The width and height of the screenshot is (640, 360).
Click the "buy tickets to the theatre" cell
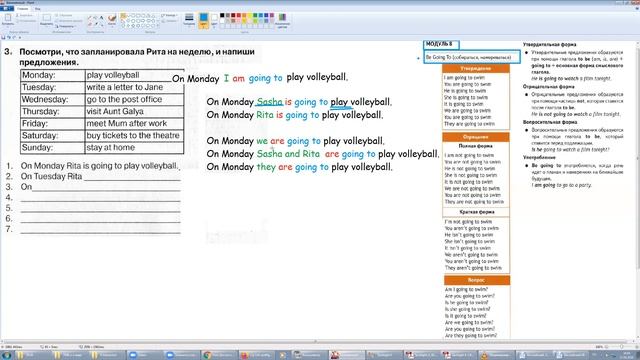pyautogui.click(x=134, y=136)
